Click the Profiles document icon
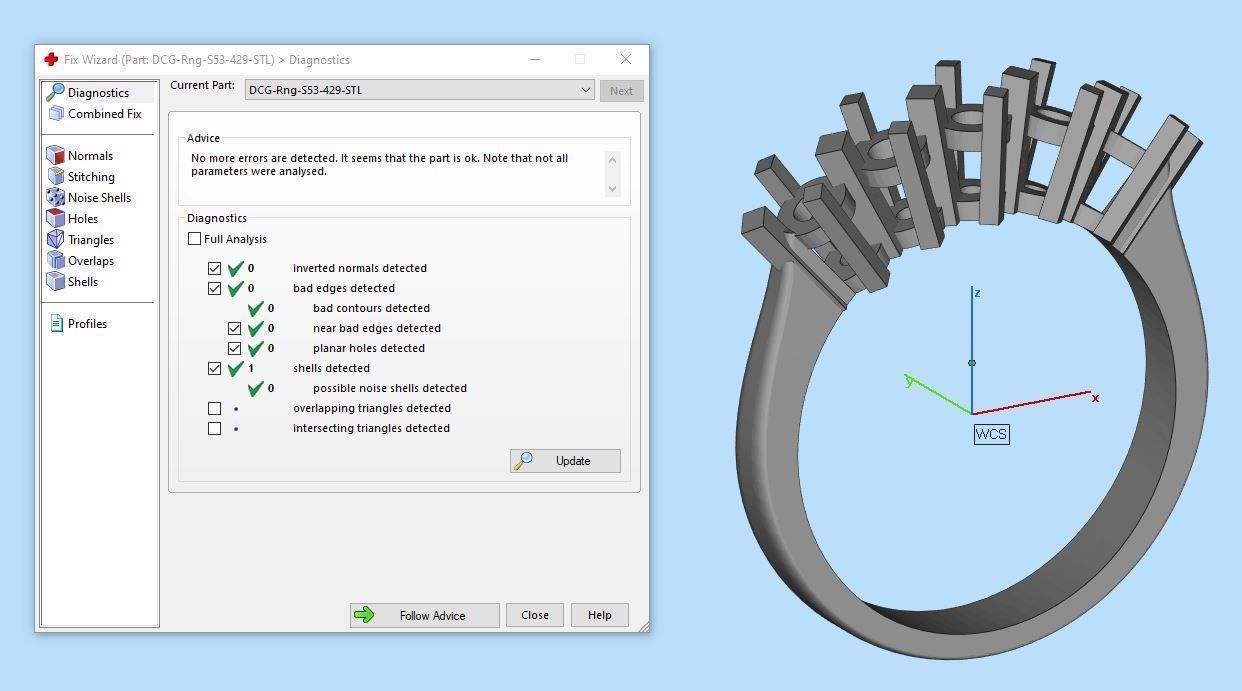1242x691 pixels. click(x=57, y=323)
